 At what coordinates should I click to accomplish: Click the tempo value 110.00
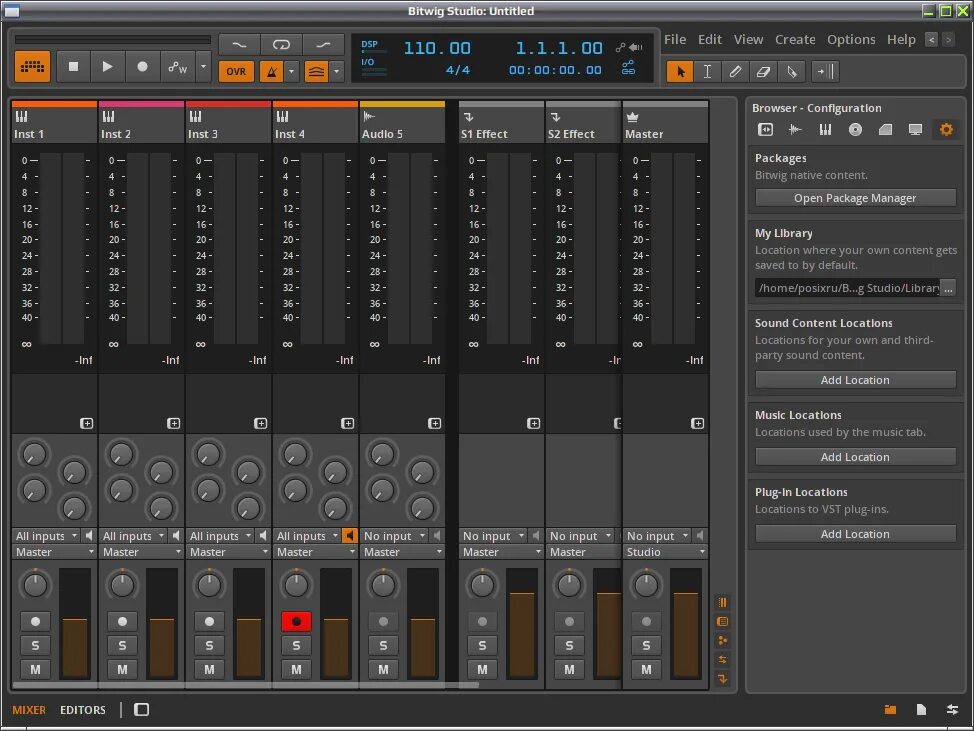point(437,48)
